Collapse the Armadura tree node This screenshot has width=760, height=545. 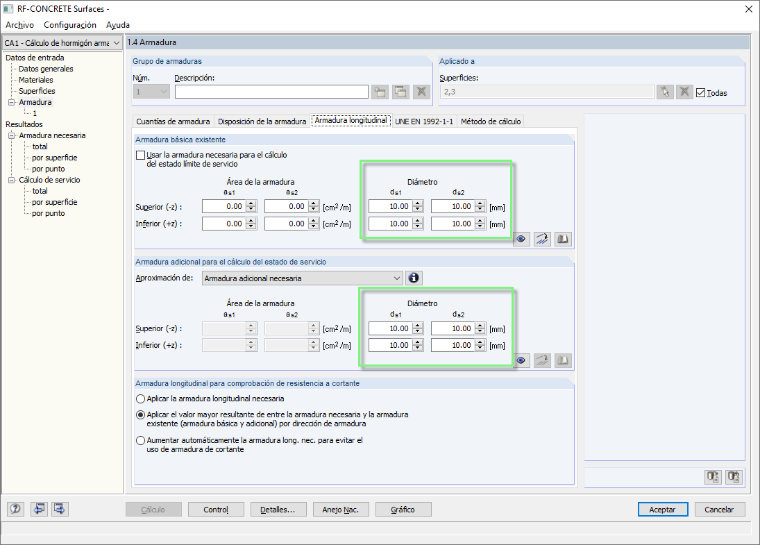[x=12, y=102]
